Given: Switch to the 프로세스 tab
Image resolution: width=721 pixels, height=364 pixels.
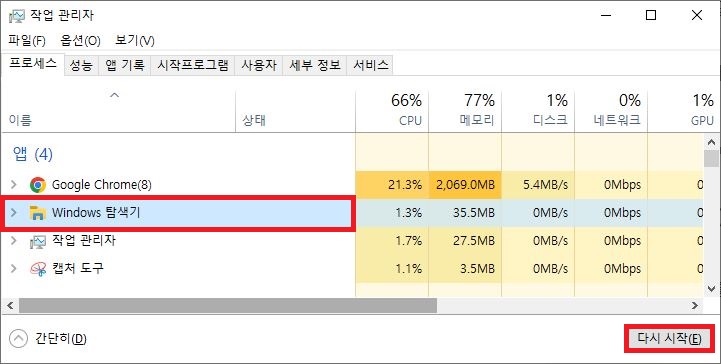Looking at the screenshot, I should click(33, 64).
